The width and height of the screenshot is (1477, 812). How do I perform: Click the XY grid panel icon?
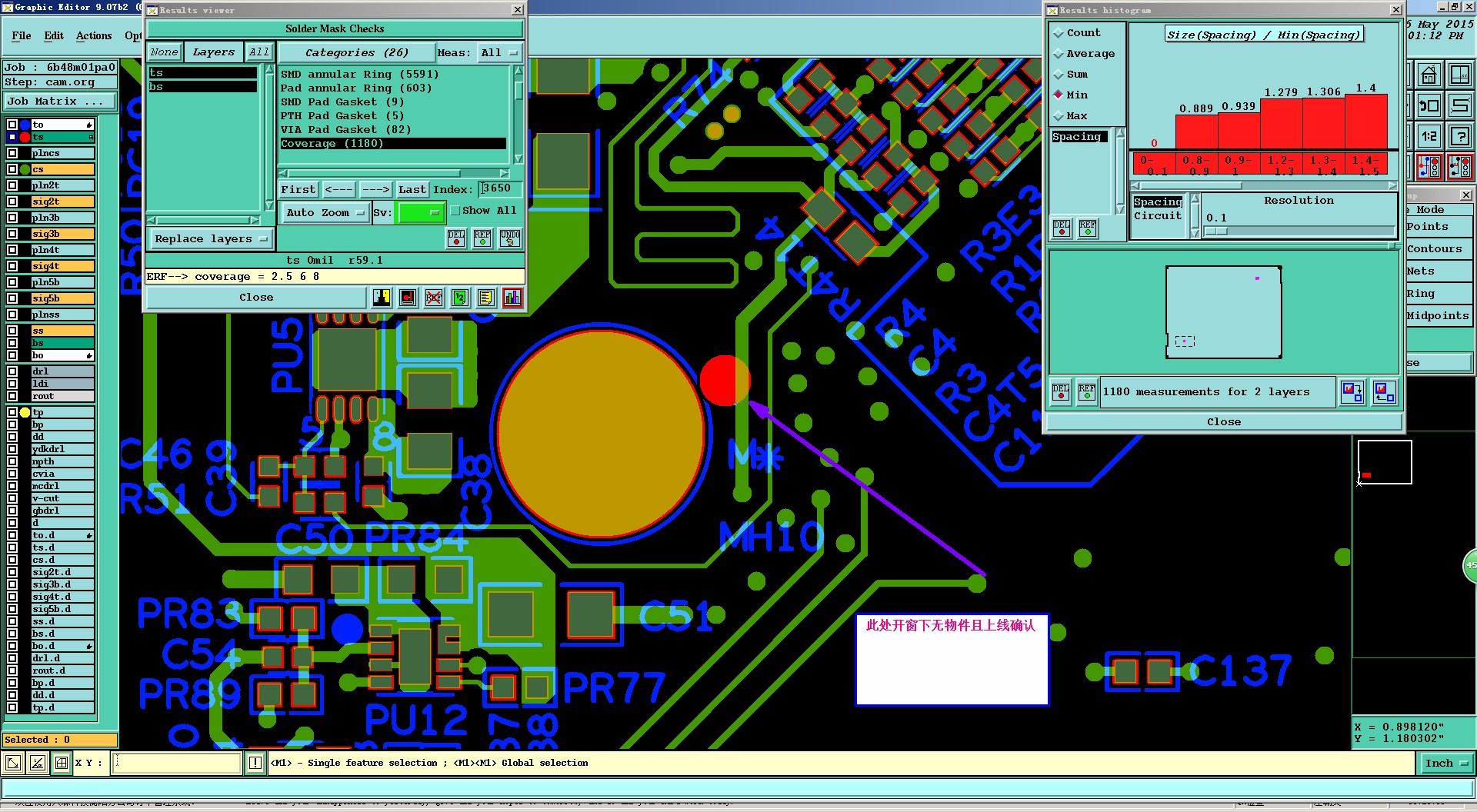(x=1459, y=75)
